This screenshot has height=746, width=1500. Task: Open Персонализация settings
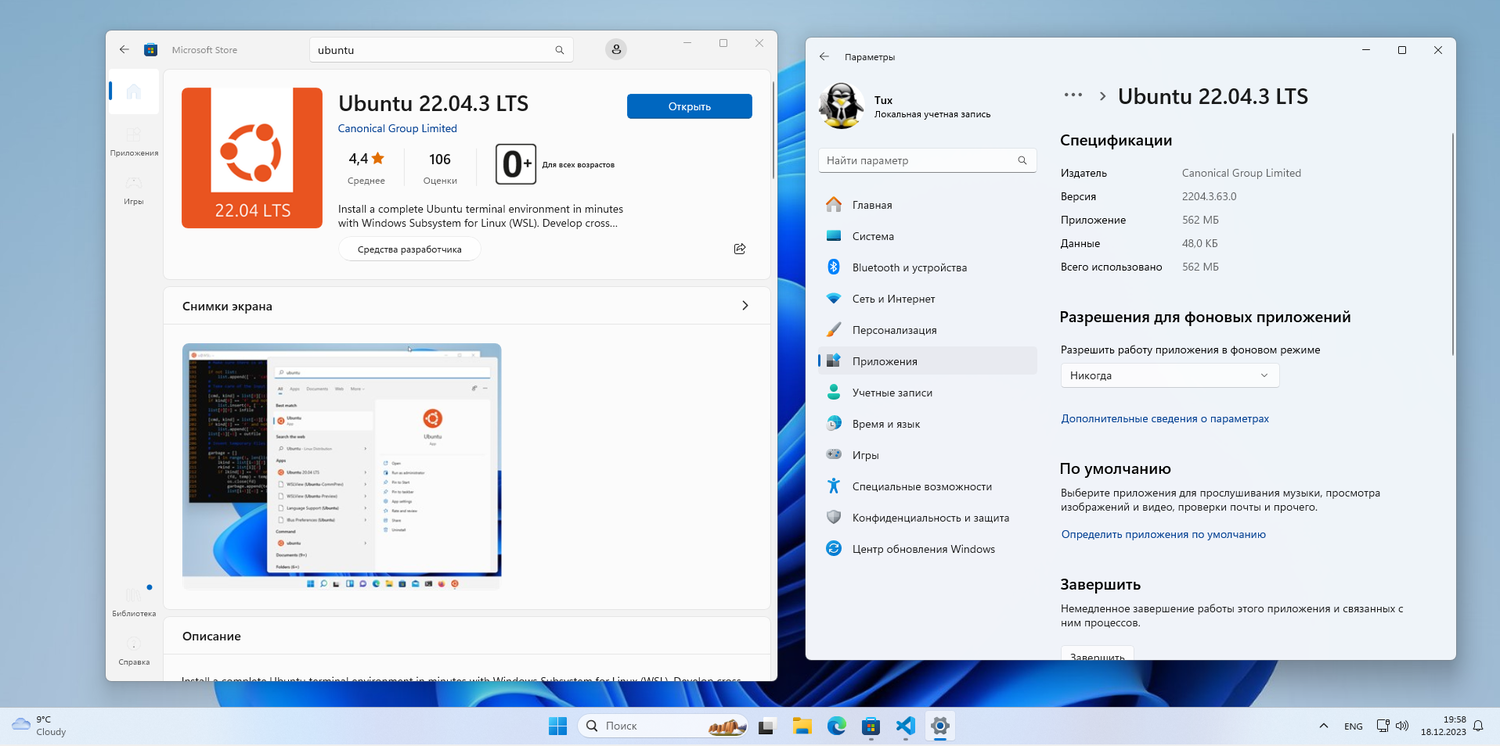pyautogui.click(x=927, y=330)
